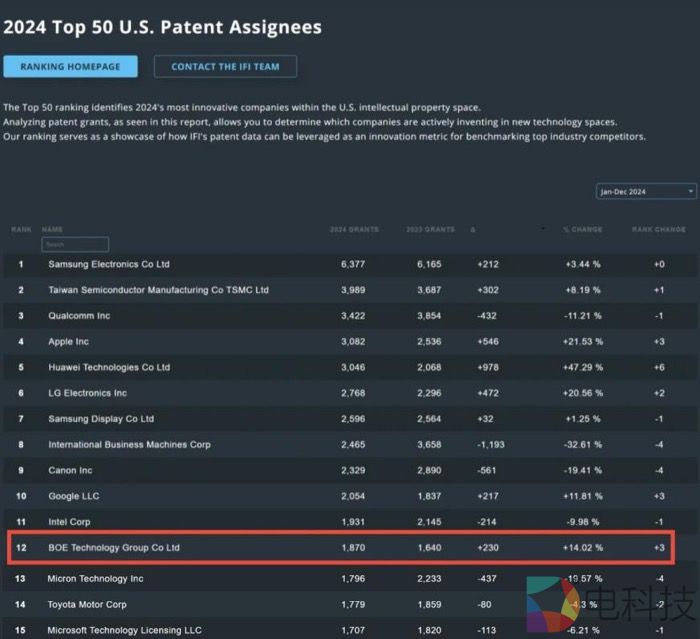Select Micron Technology Inc name
700x639 pixels.
point(96,579)
